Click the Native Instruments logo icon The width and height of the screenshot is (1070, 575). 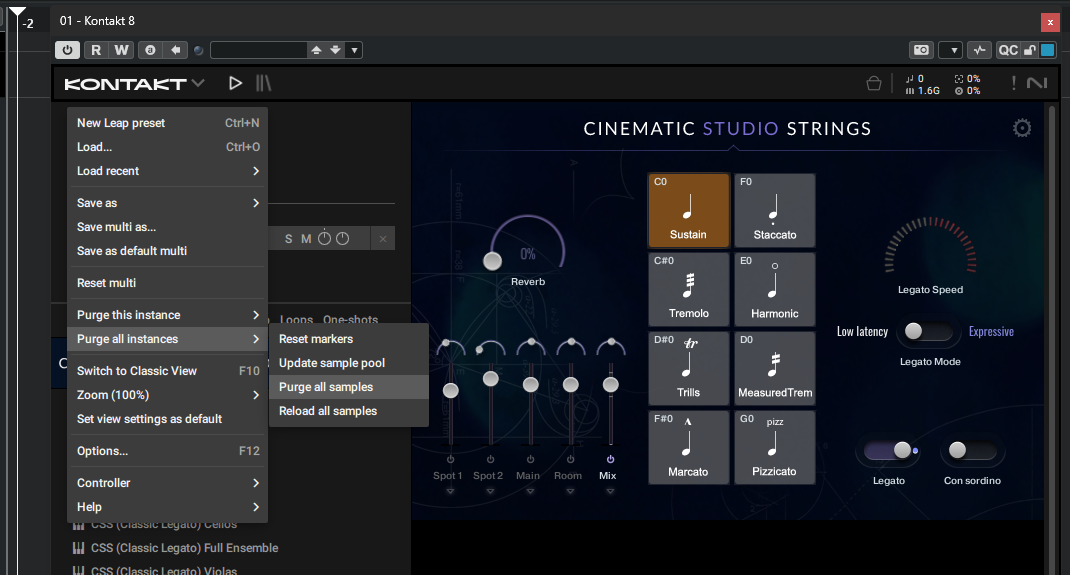tap(1036, 84)
